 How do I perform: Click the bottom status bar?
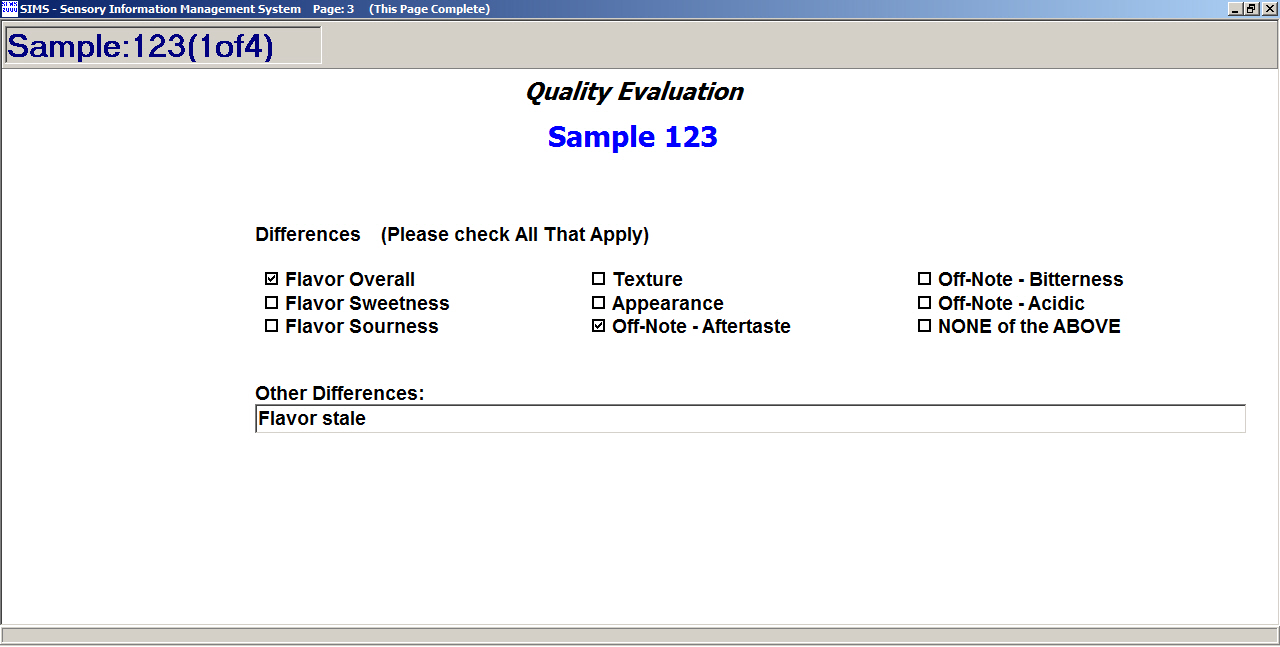pyautogui.click(x=640, y=635)
